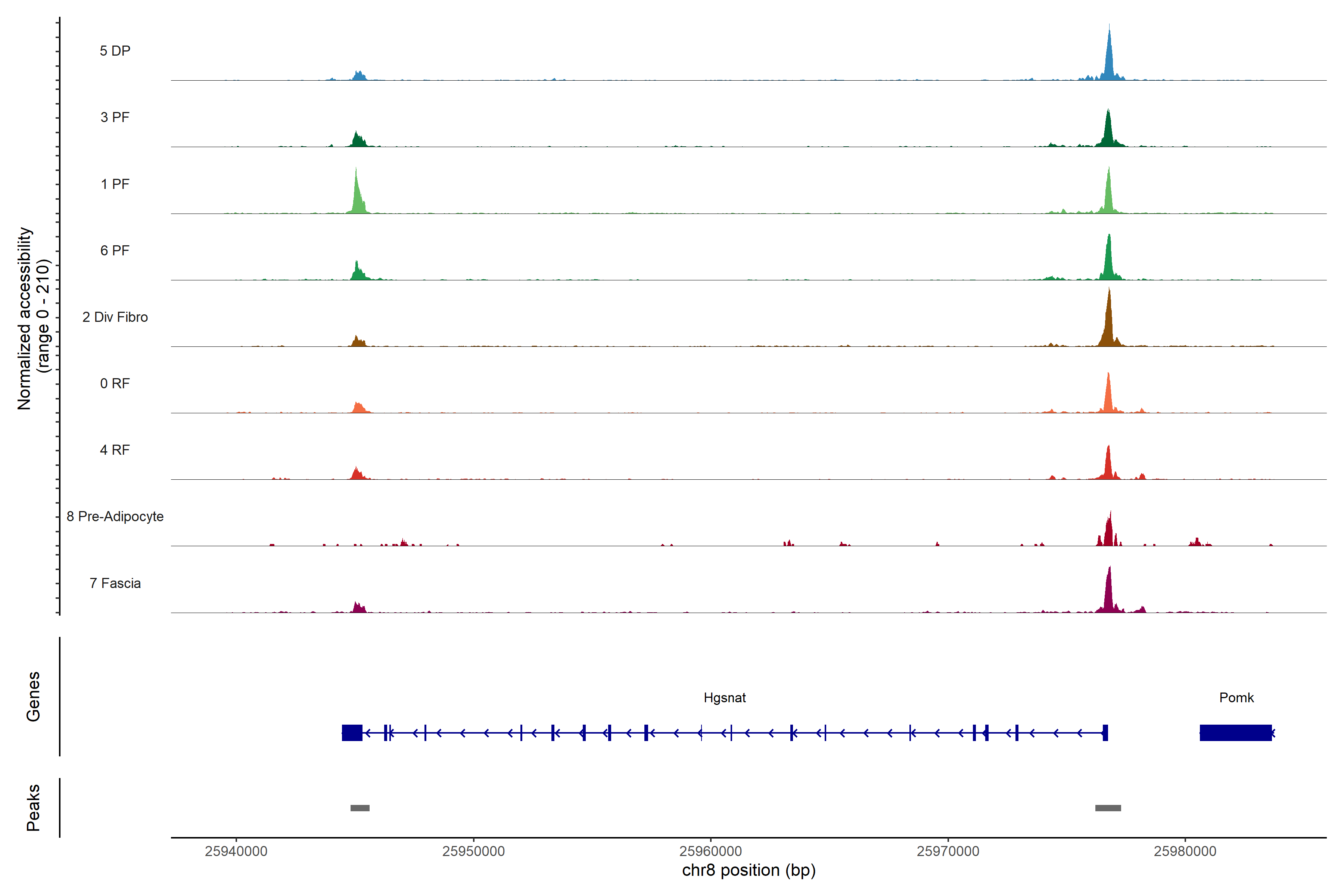
Task: Click the Hgsnat large left end exon
Action: pos(352,732)
